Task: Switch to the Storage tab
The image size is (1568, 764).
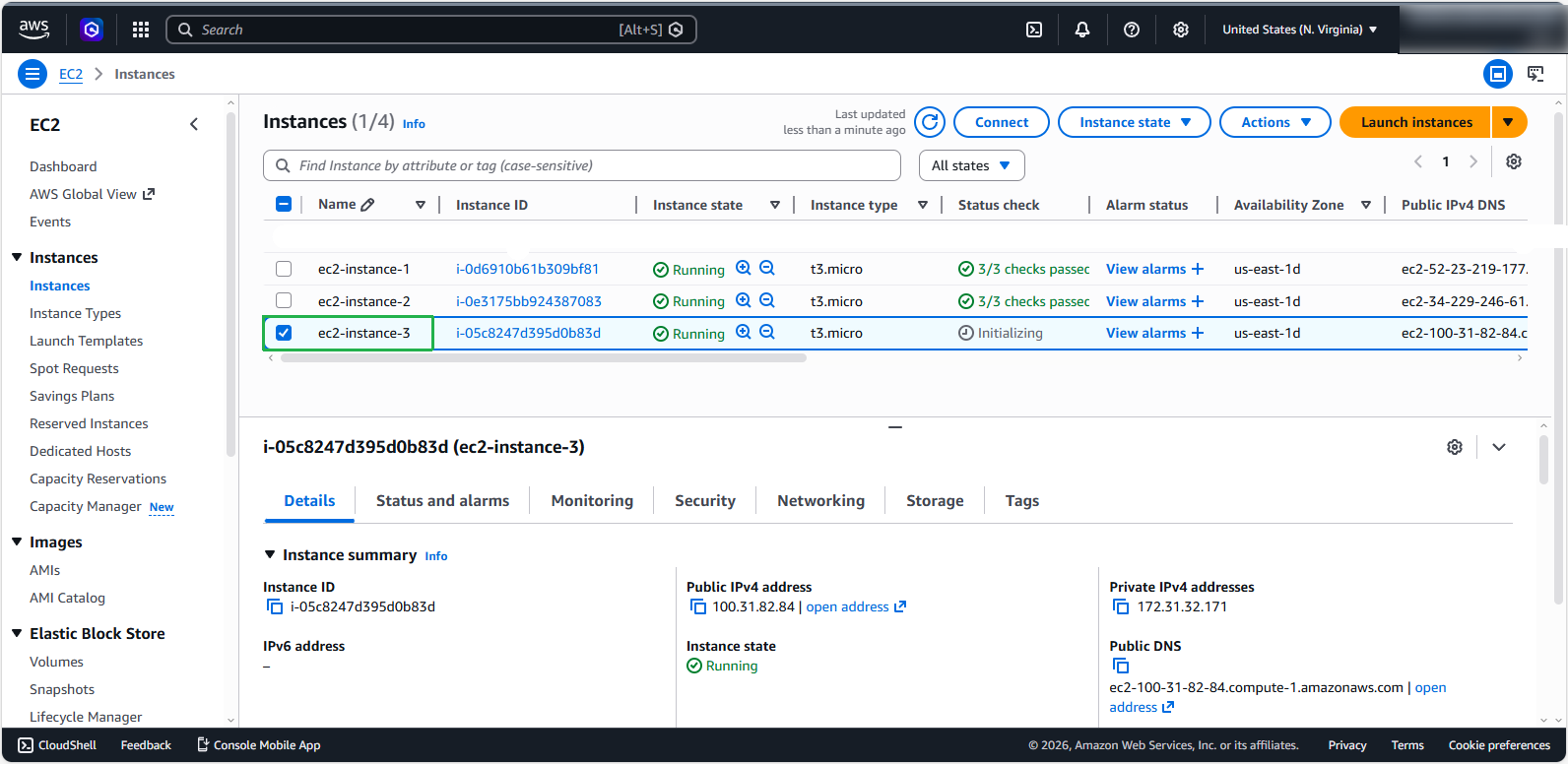Action: point(935,501)
